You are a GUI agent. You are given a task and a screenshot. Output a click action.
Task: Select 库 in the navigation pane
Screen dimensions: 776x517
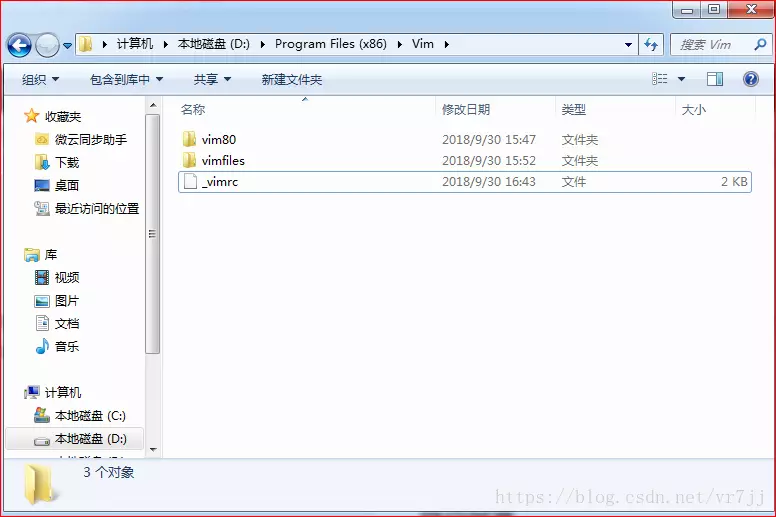pyautogui.click(x=51, y=254)
